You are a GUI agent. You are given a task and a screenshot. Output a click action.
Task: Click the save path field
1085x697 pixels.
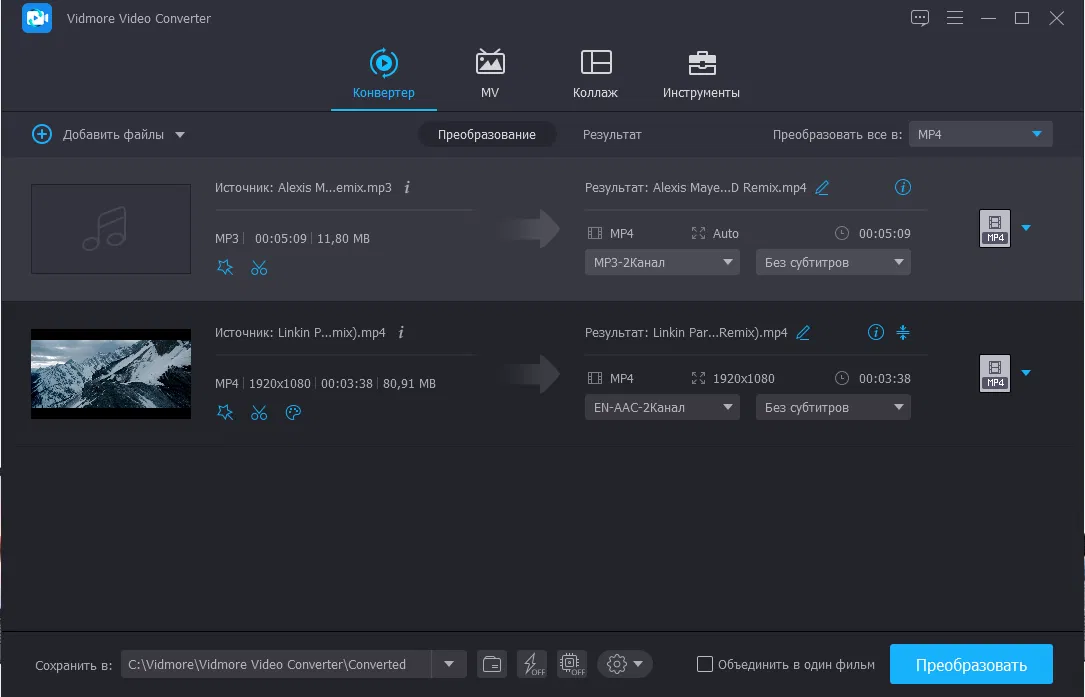[276, 664]
